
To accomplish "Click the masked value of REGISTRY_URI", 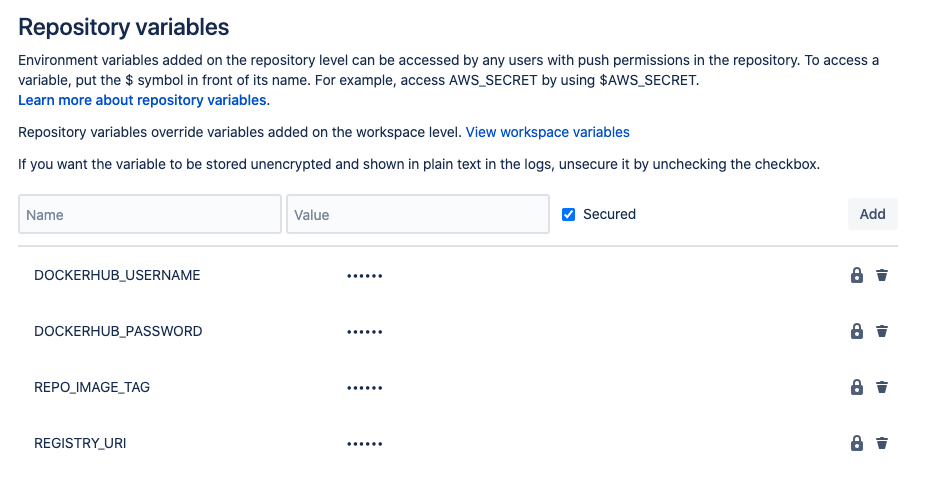I will tap(365, 444).
